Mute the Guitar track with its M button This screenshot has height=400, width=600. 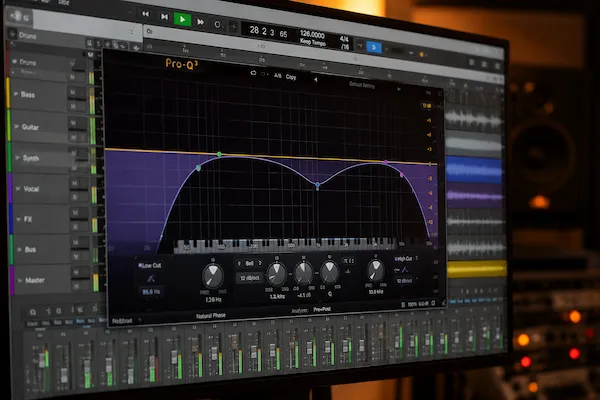pyautogui.click(x=73, y=123)
